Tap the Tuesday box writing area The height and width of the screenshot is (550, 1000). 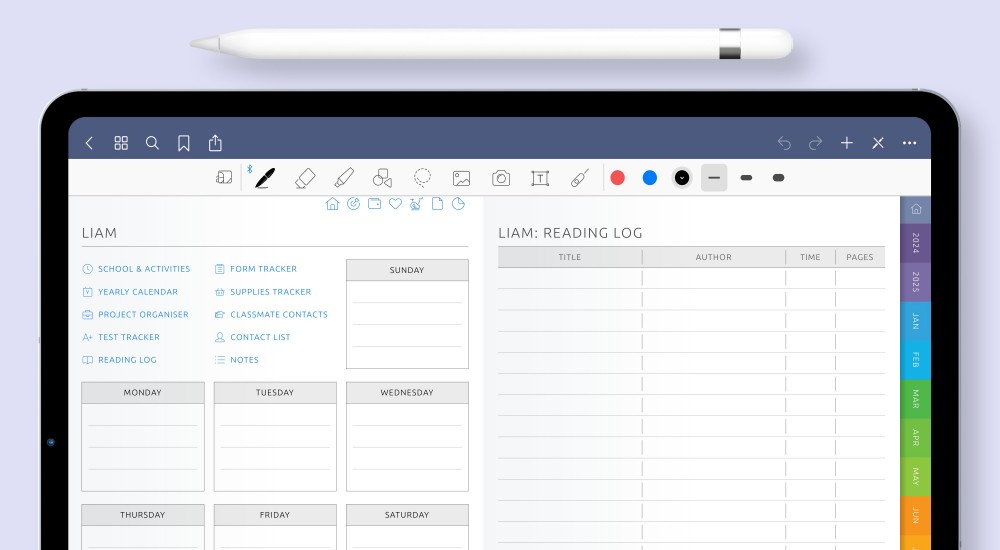point(275,447)
